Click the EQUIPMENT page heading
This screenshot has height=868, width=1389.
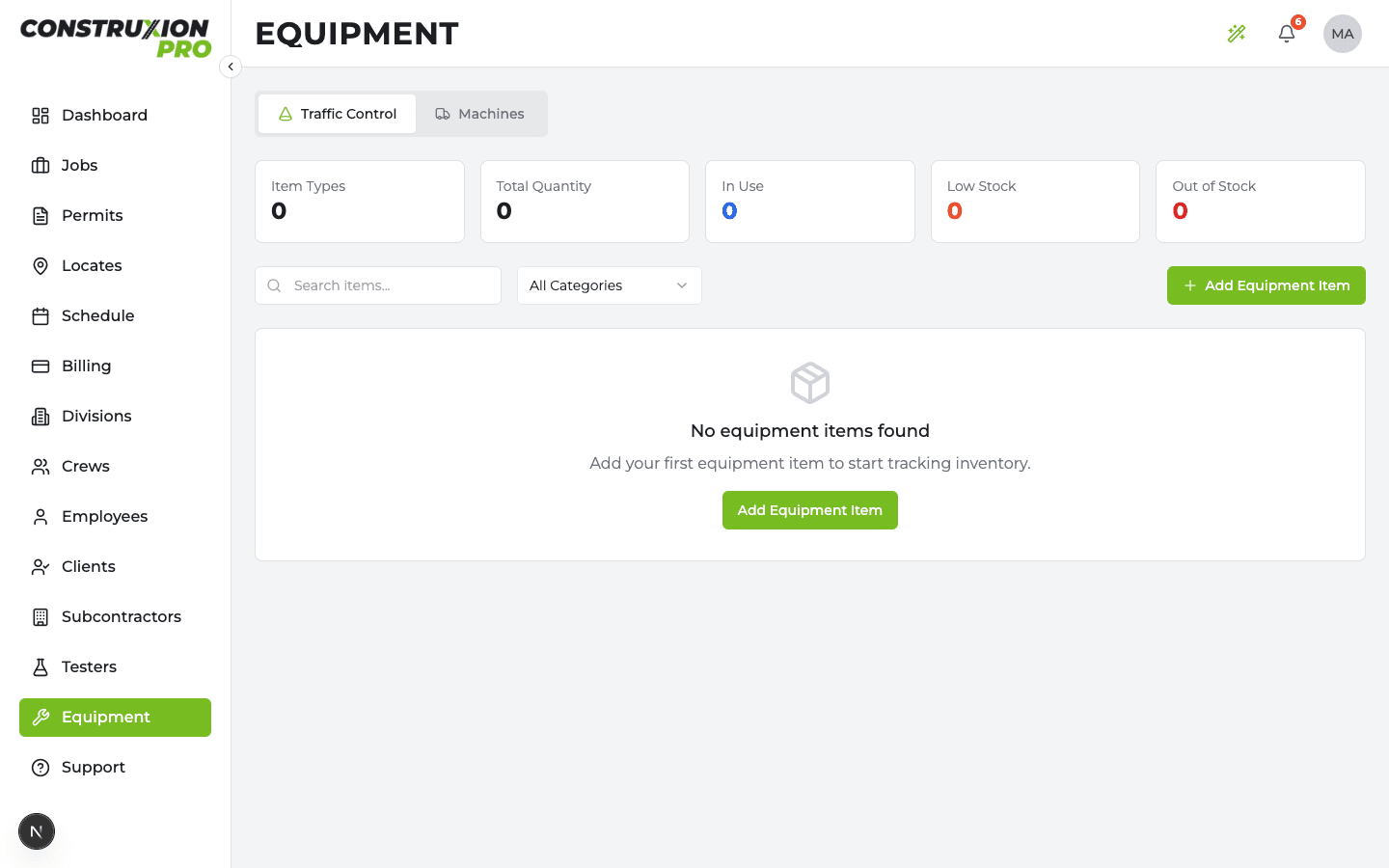tap(357, 34)
